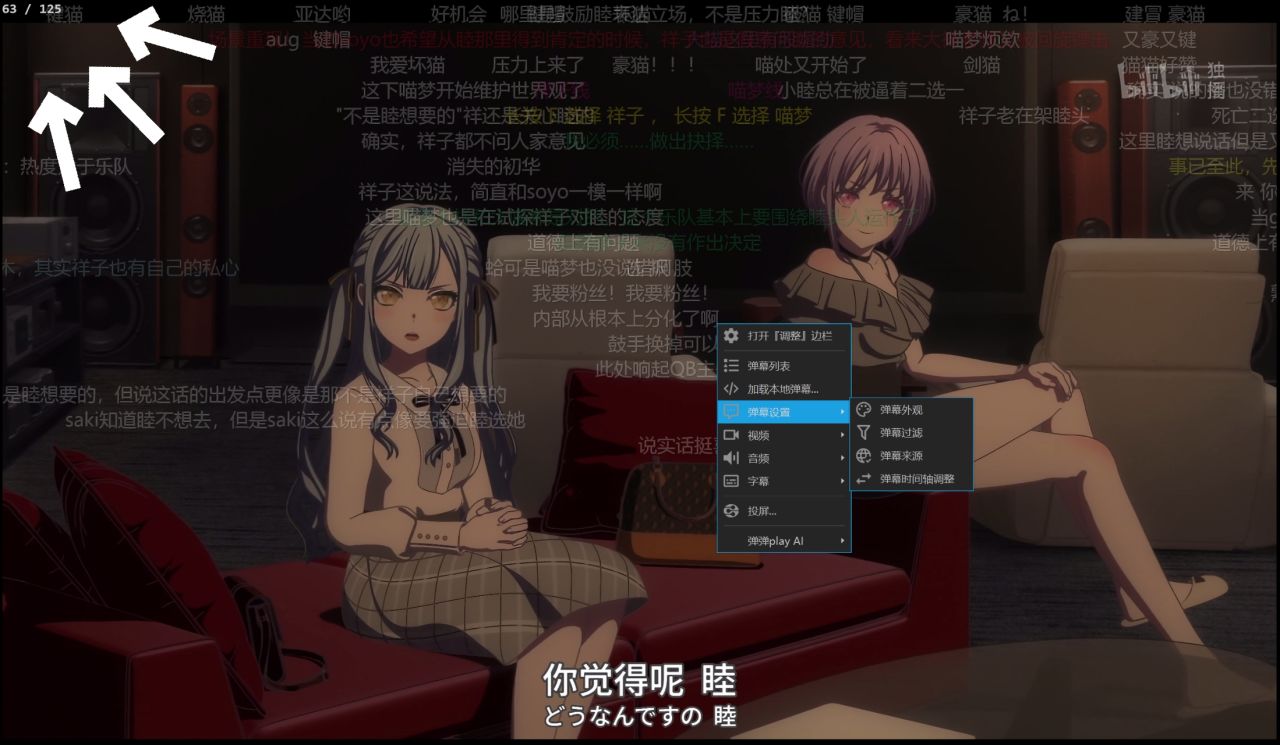Image resolution: width=1280 pixels, height=745 pixels.
Task: Expand the 音频 submenu
Action: 784,458
